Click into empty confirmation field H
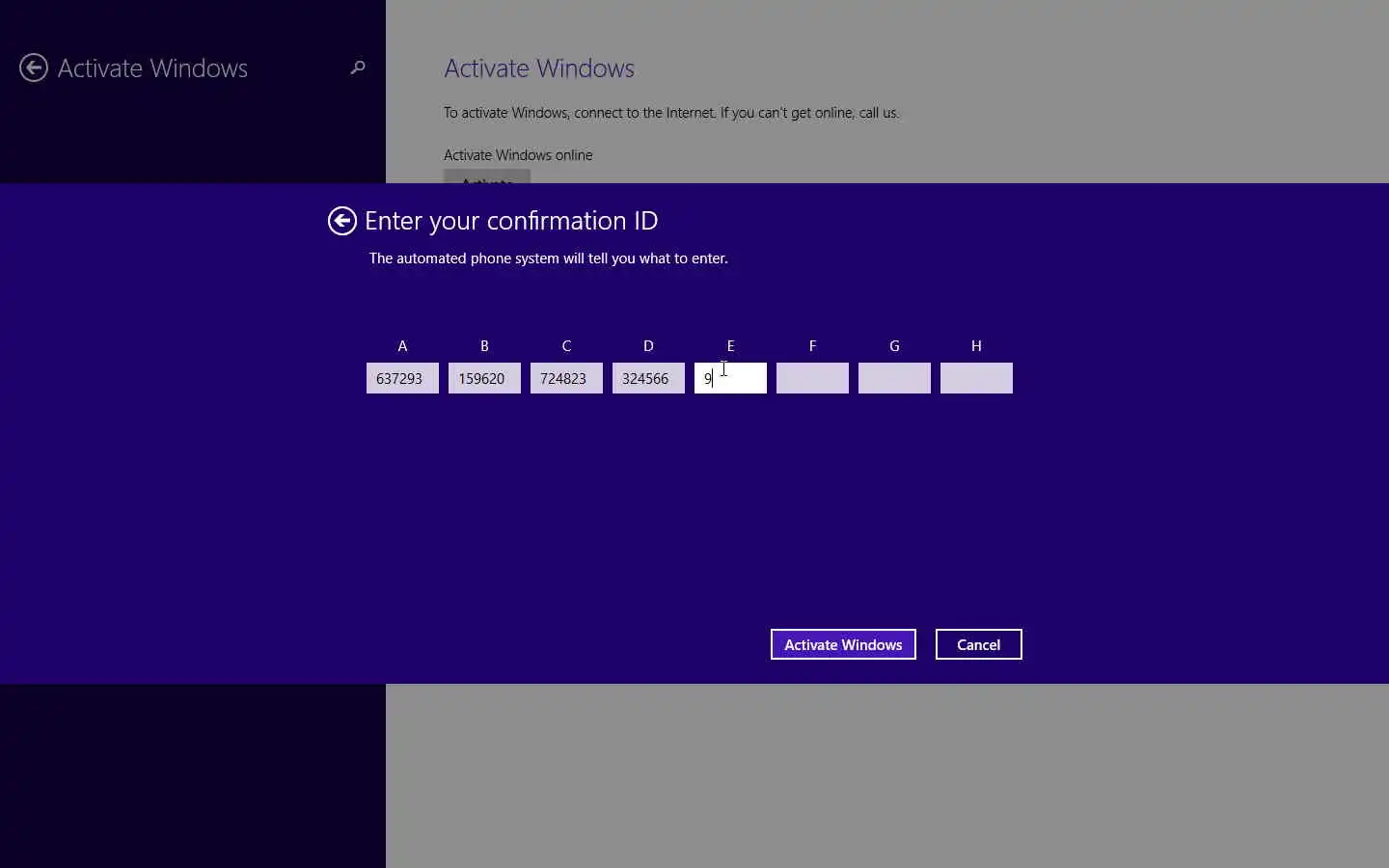The width and height of the screenshot is (1389, 868). [976, 378]
